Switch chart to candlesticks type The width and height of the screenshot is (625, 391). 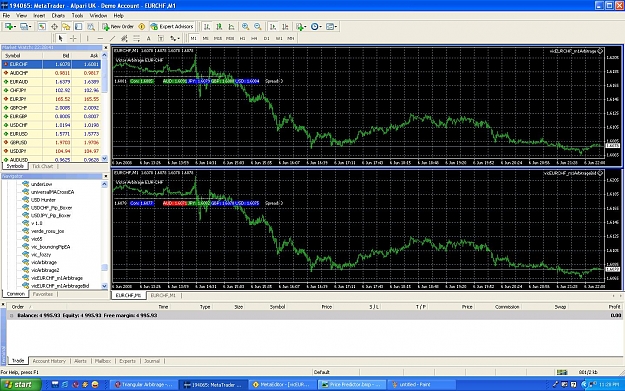pyautogui.click(x=219, y=26)
